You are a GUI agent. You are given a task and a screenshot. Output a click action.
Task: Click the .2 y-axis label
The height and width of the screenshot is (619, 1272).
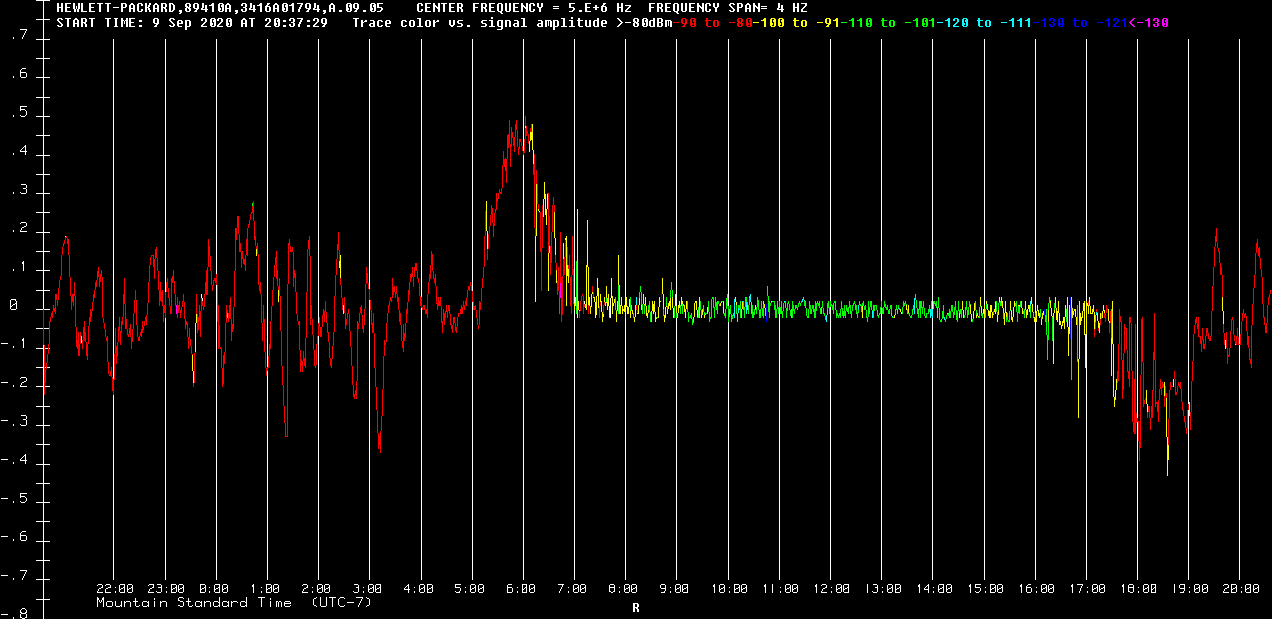pyautogui.click(x=19, y=229)
